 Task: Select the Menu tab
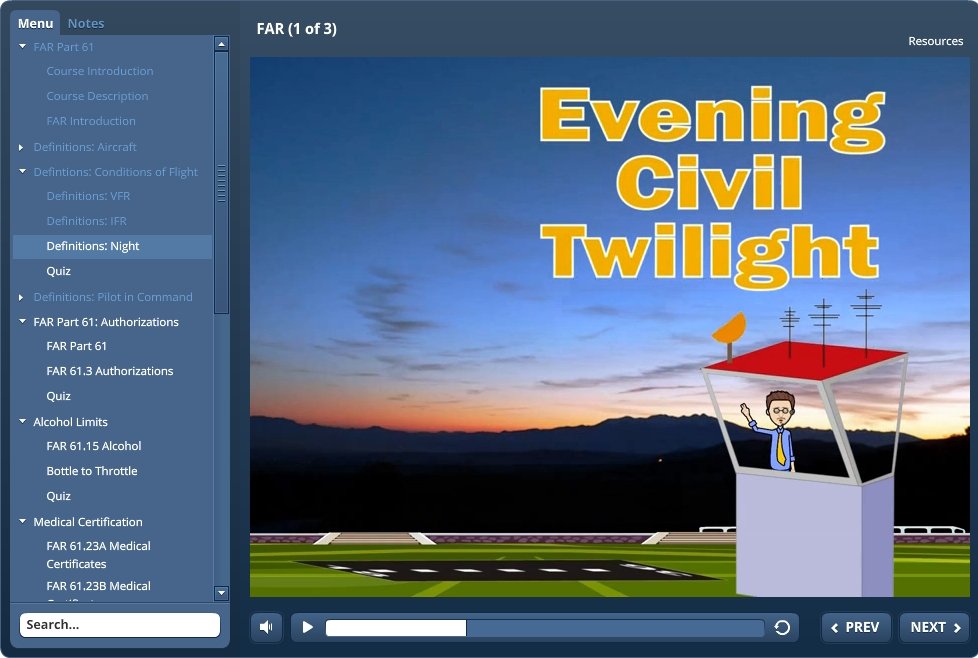point(36,23)
